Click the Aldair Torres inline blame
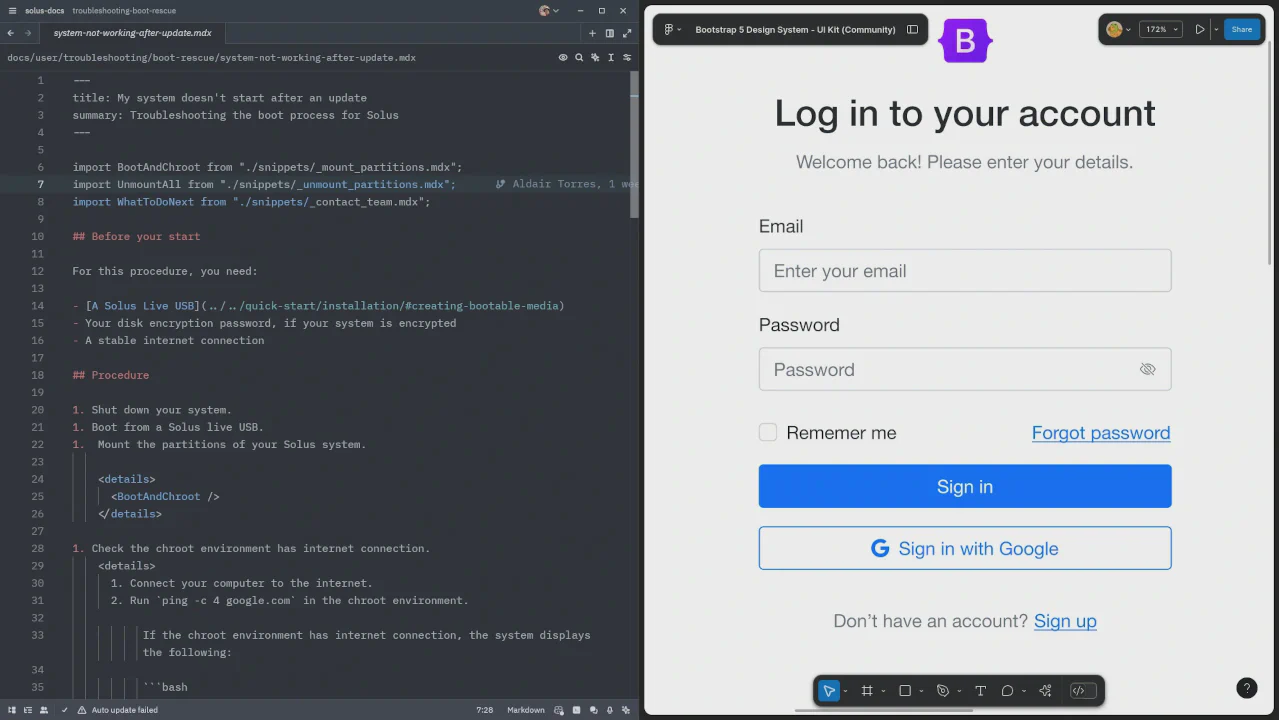 (x=566, y=184)
